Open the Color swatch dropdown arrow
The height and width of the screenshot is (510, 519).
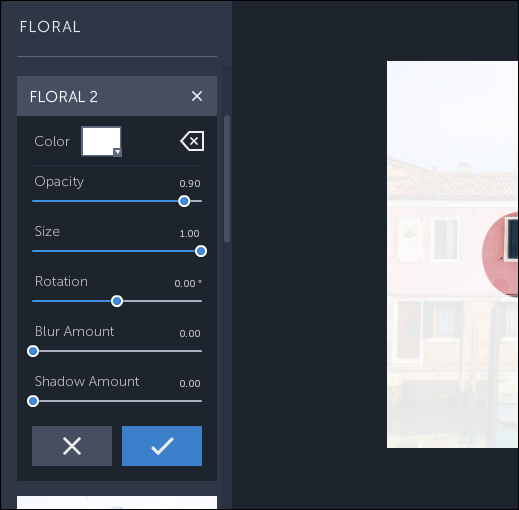tap(117, 152)
